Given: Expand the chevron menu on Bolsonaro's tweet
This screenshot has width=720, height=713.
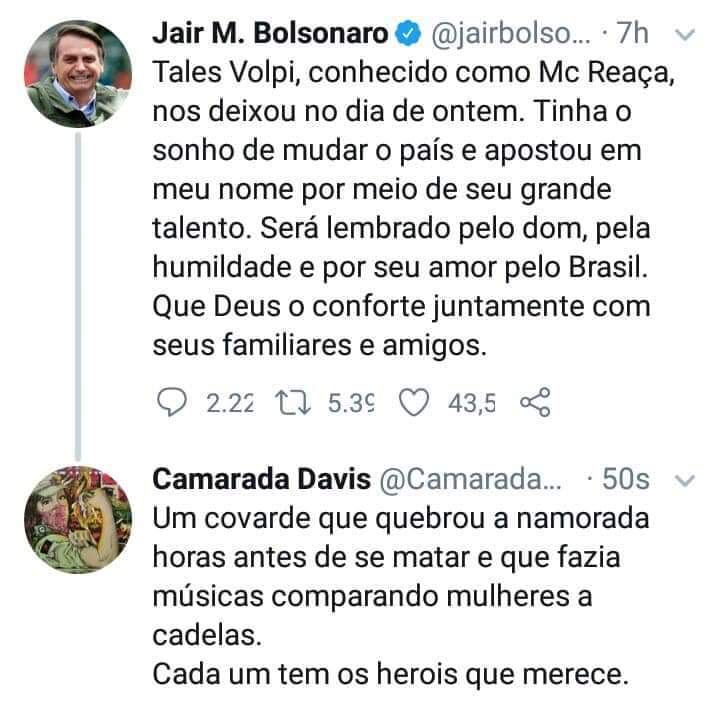Looking at the screenshot, I should pos(686,34).
